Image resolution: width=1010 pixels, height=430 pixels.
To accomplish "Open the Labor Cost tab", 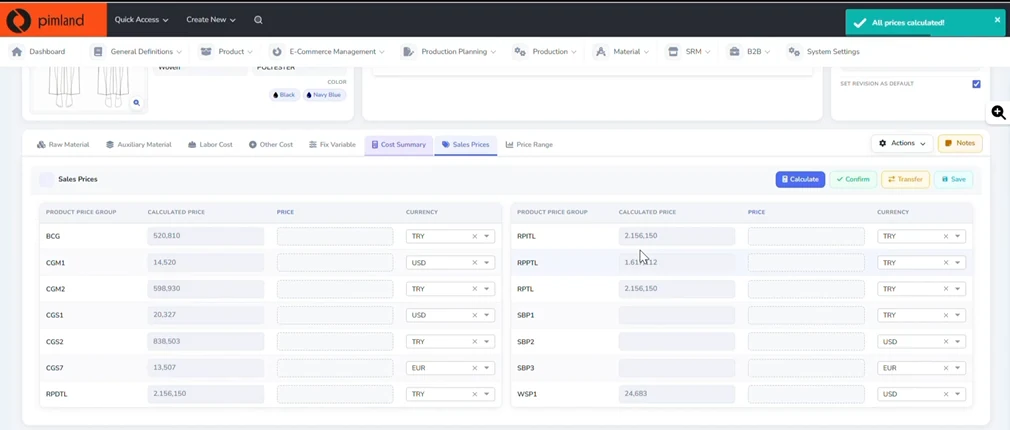I will tap(211, 145).
